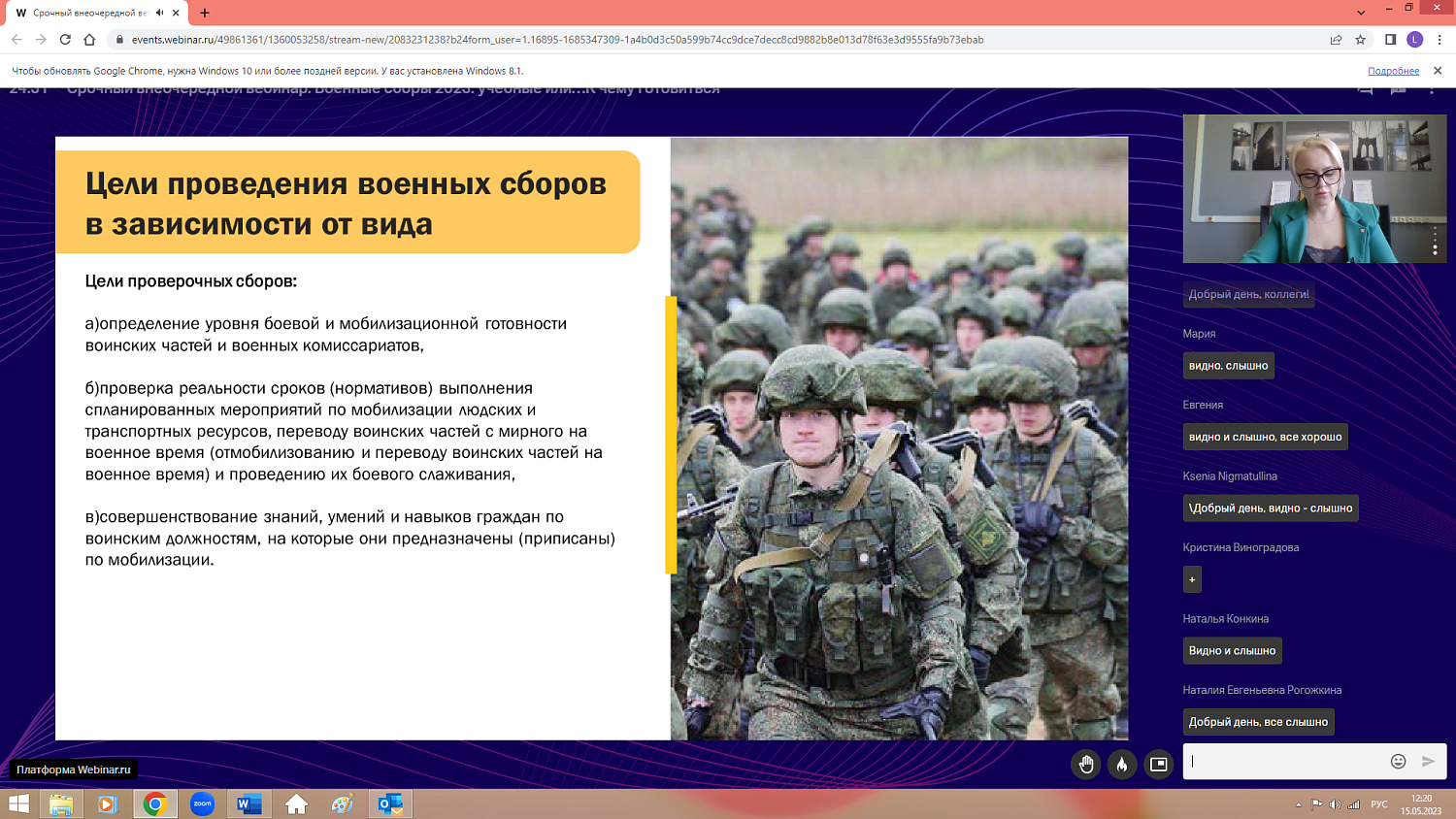
Task: Click the 'Цели проверочных сборов:' heading
Action: tap(191, 280)
